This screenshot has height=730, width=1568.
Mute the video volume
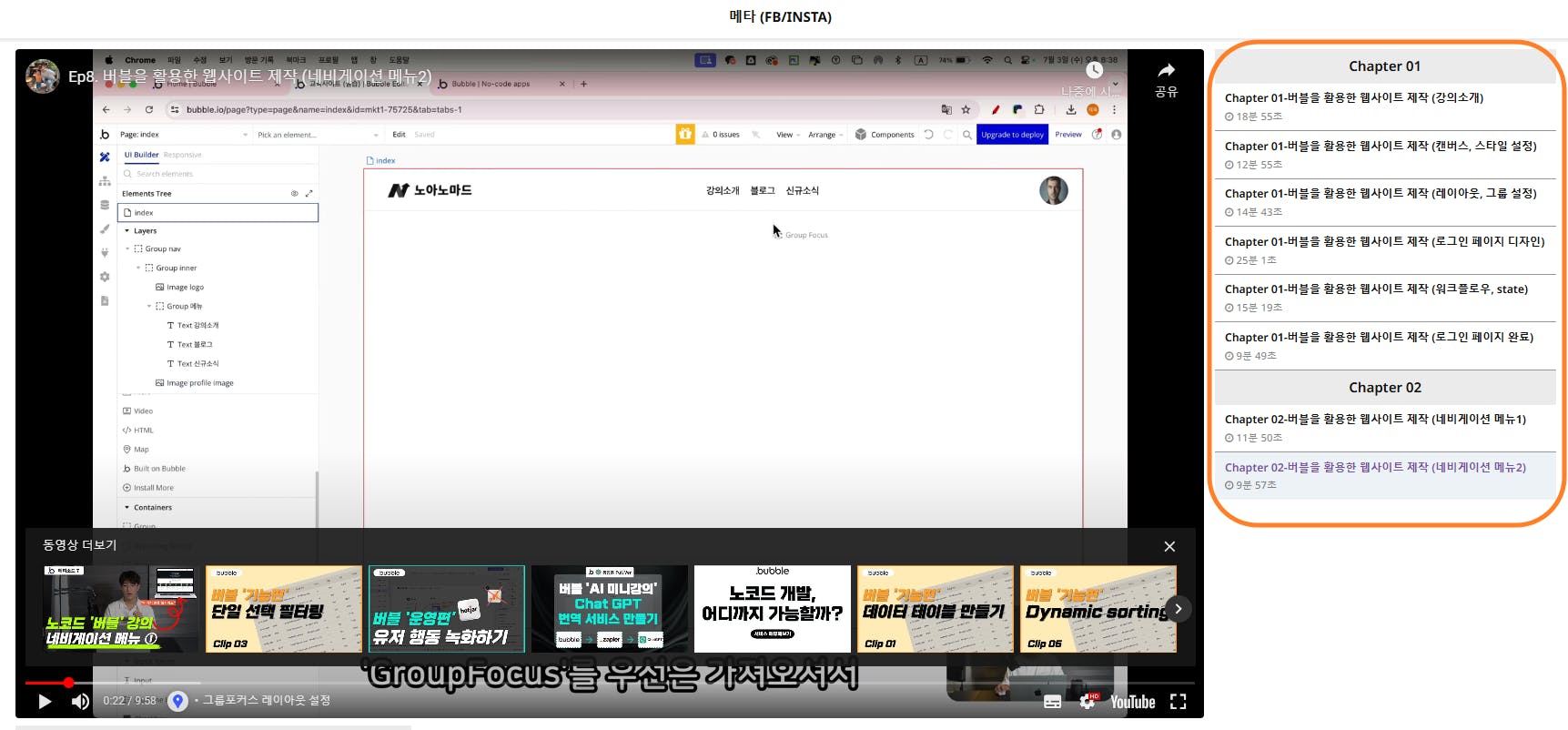(80, 701)
